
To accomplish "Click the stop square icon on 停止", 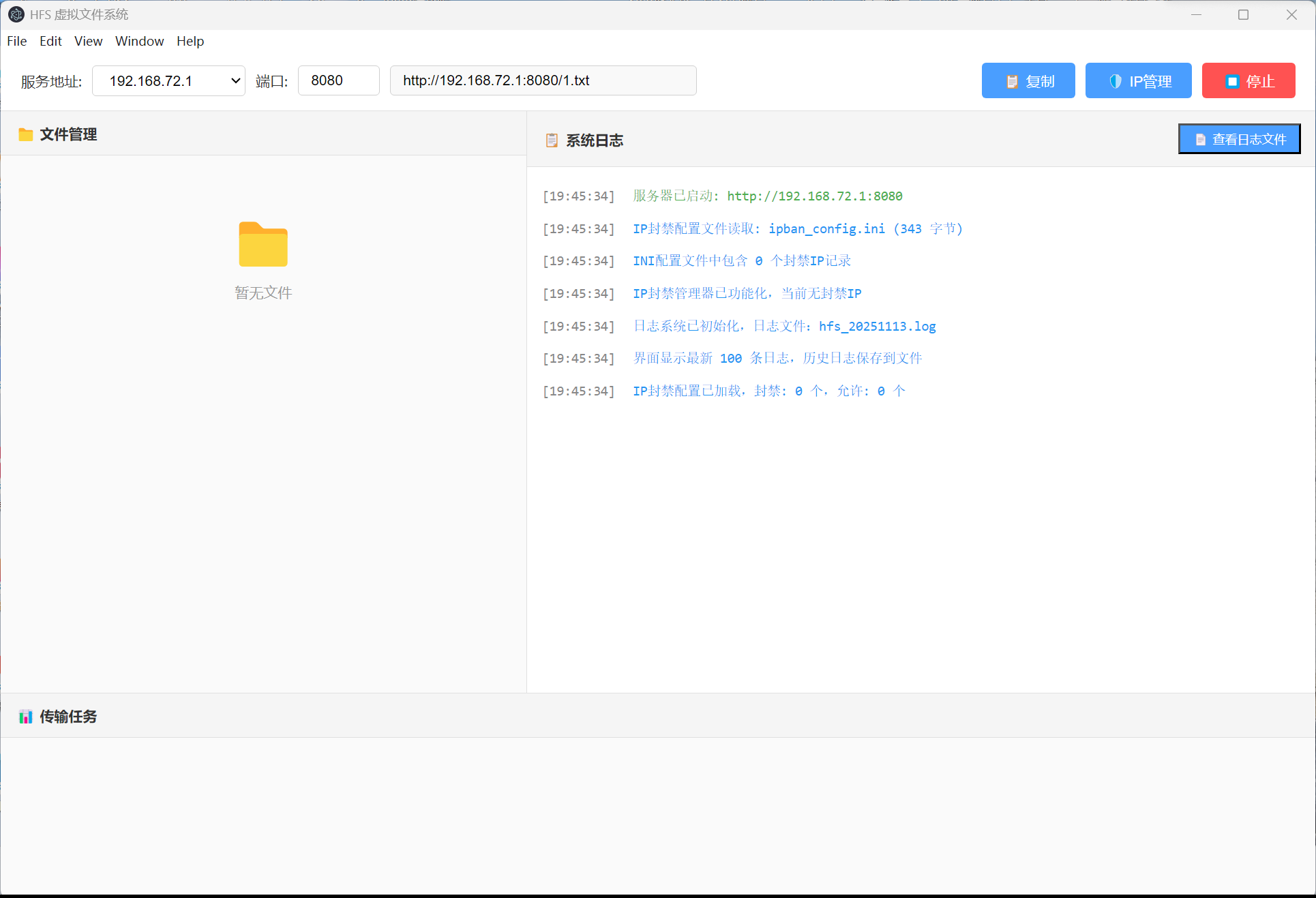I will 1232,81.
